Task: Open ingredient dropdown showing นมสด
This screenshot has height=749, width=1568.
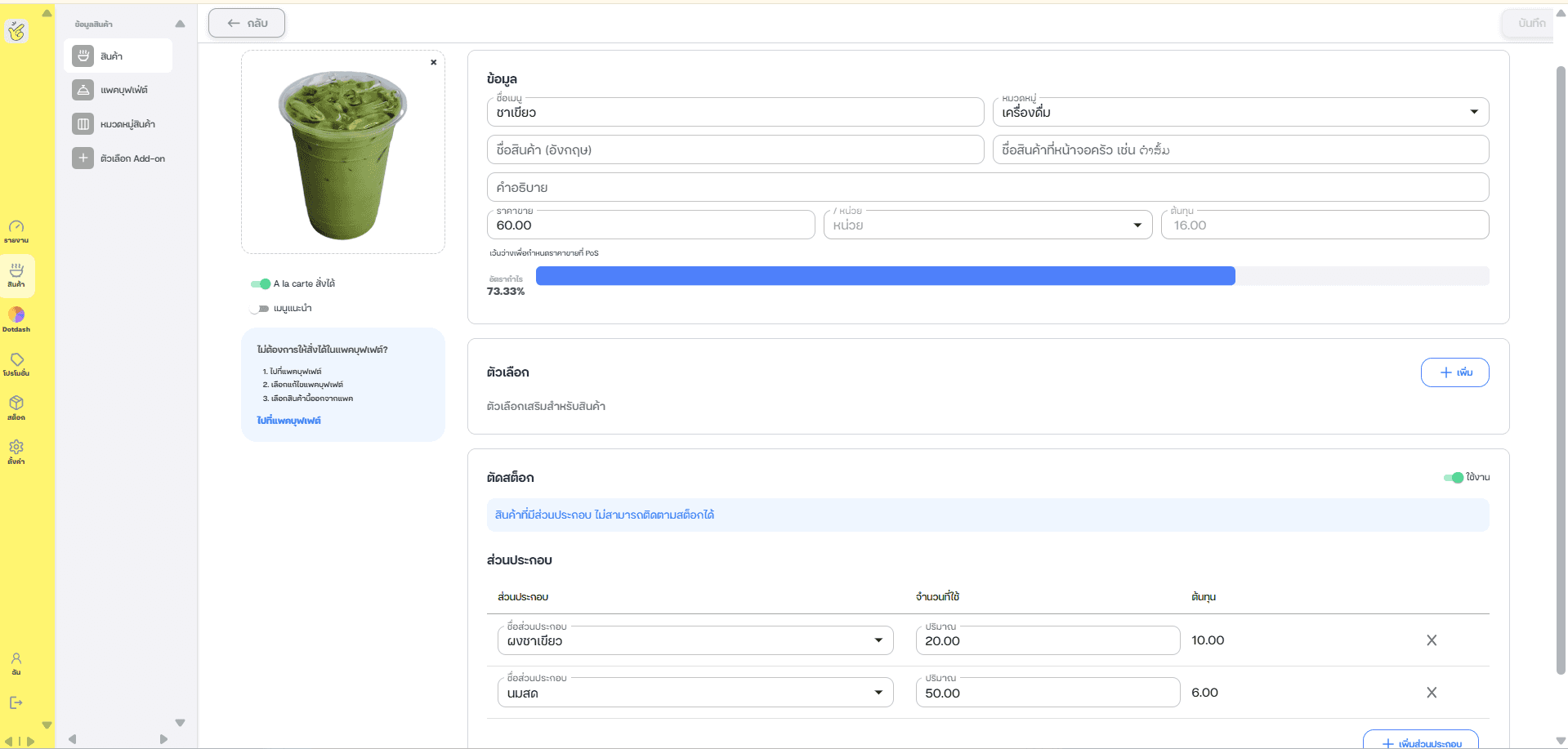Action: [695, 693]
